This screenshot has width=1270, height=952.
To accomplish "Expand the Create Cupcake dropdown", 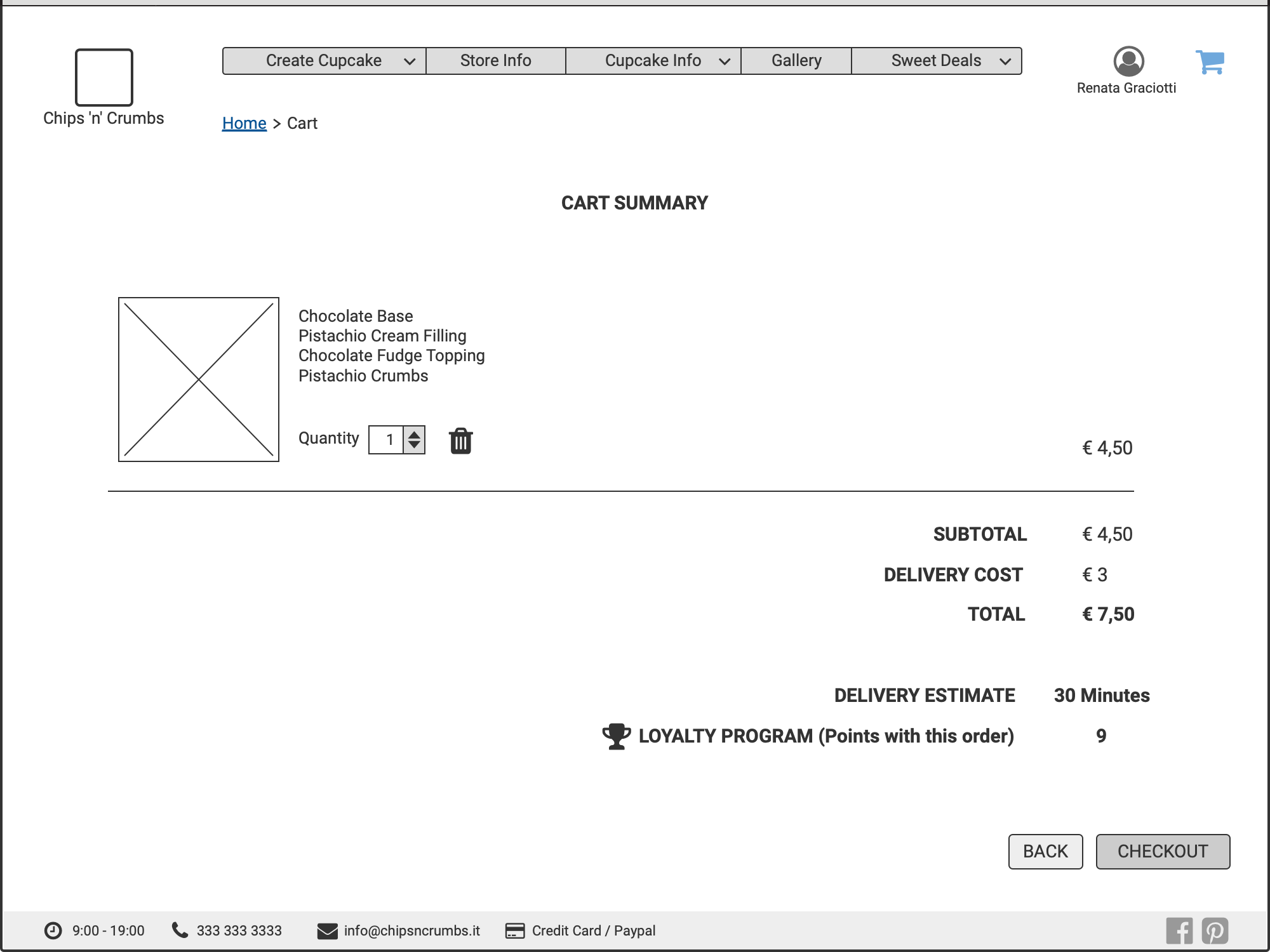I will tap(324, 61).
